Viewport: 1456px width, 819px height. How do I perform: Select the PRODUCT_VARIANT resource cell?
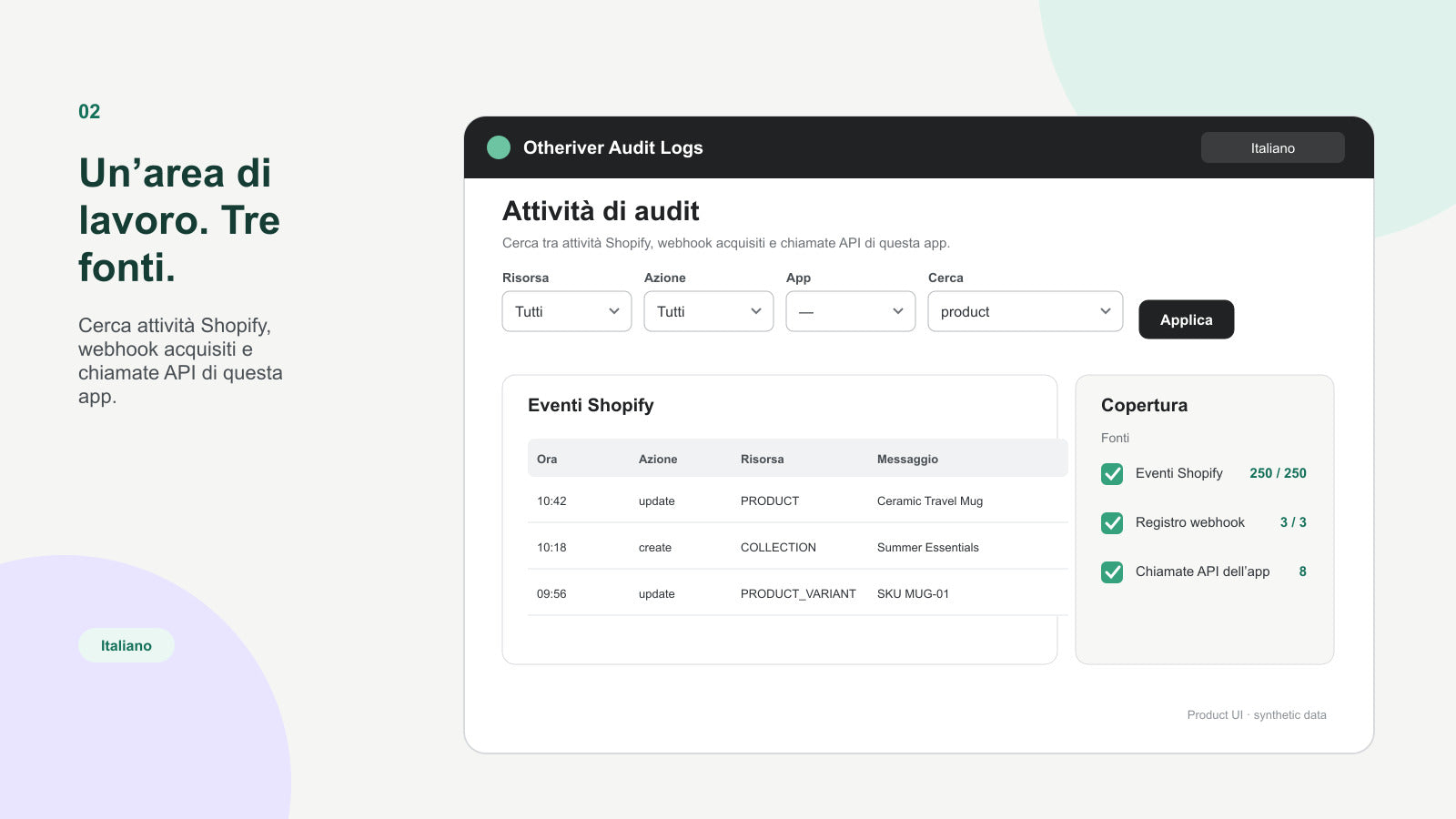pyautogui.click(x=798, y=593)
